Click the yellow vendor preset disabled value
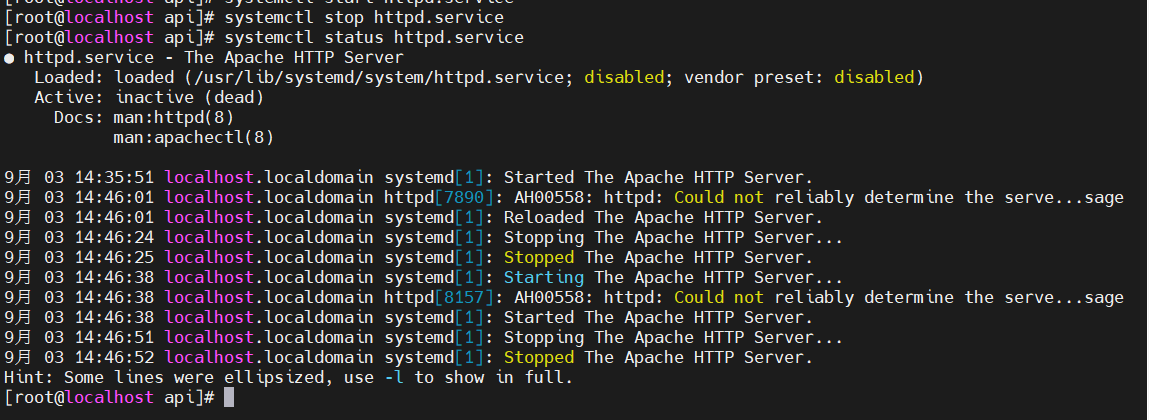 coord(874,78)
